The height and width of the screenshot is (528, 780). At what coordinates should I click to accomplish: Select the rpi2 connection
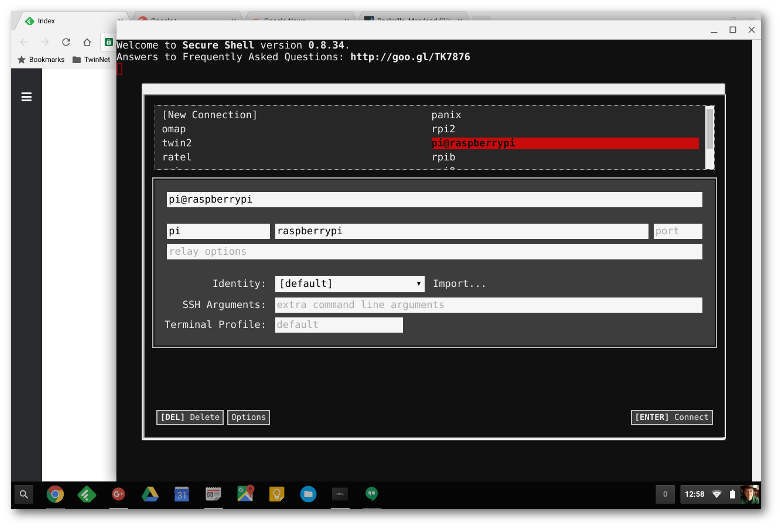pos(443,129)
